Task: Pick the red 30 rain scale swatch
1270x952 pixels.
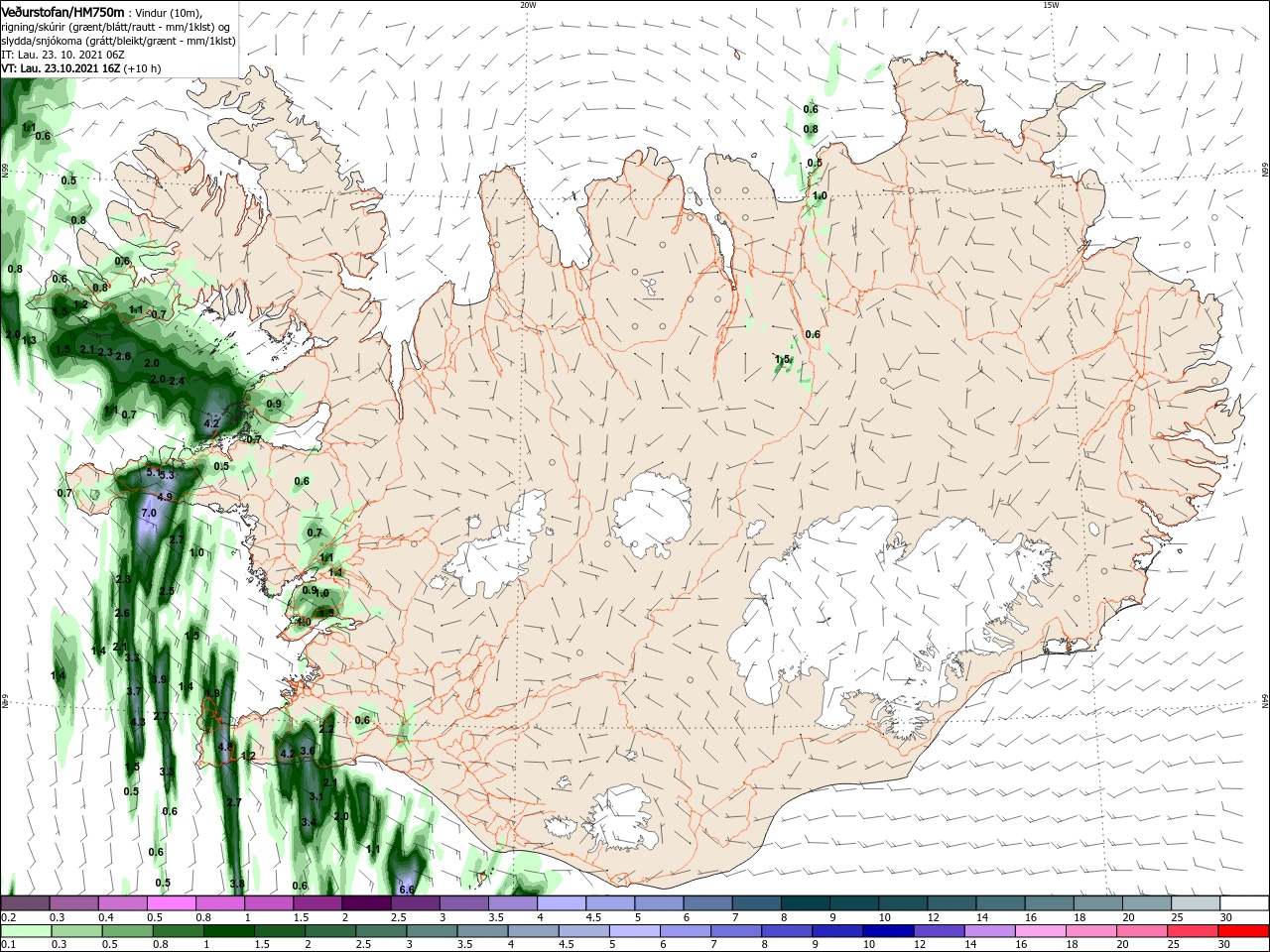Action: point(1244,931)
